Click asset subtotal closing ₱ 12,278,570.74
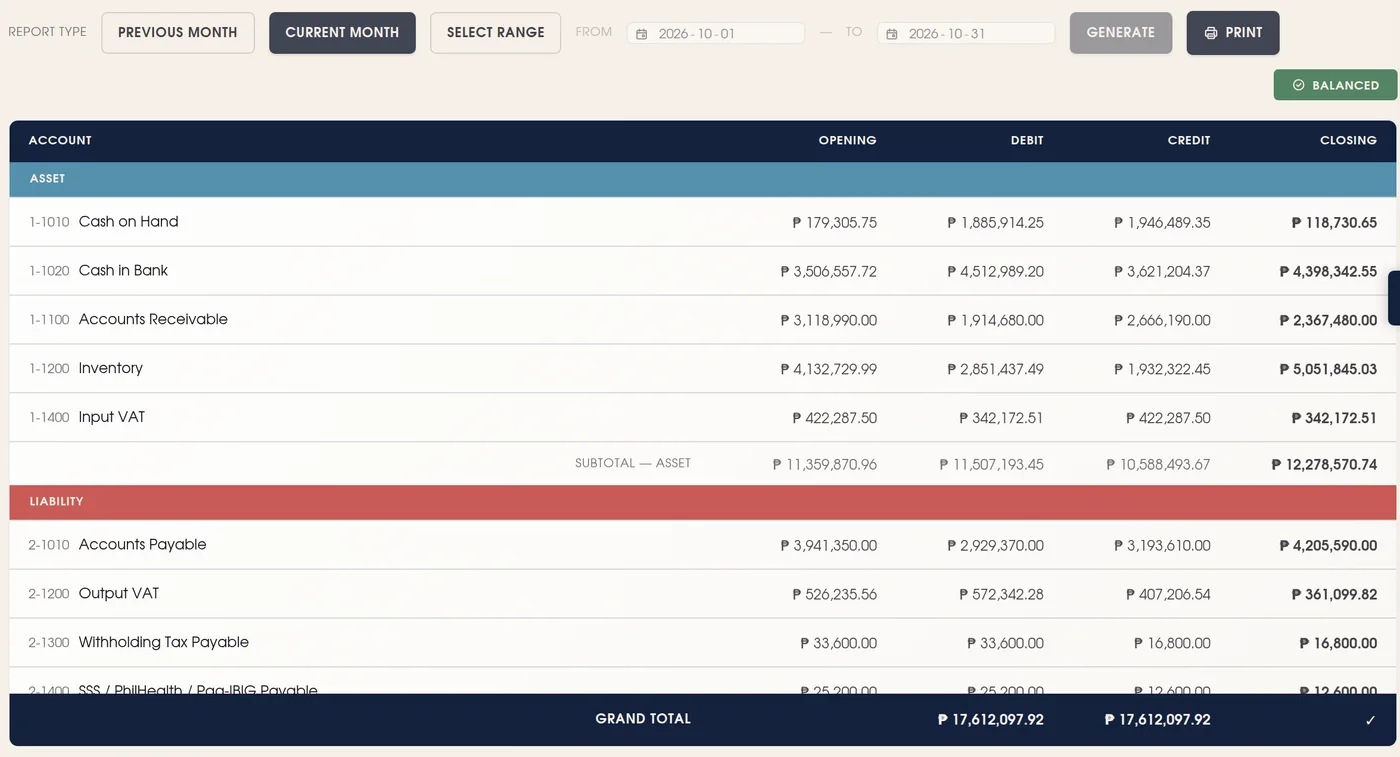 click(1324, 465)
